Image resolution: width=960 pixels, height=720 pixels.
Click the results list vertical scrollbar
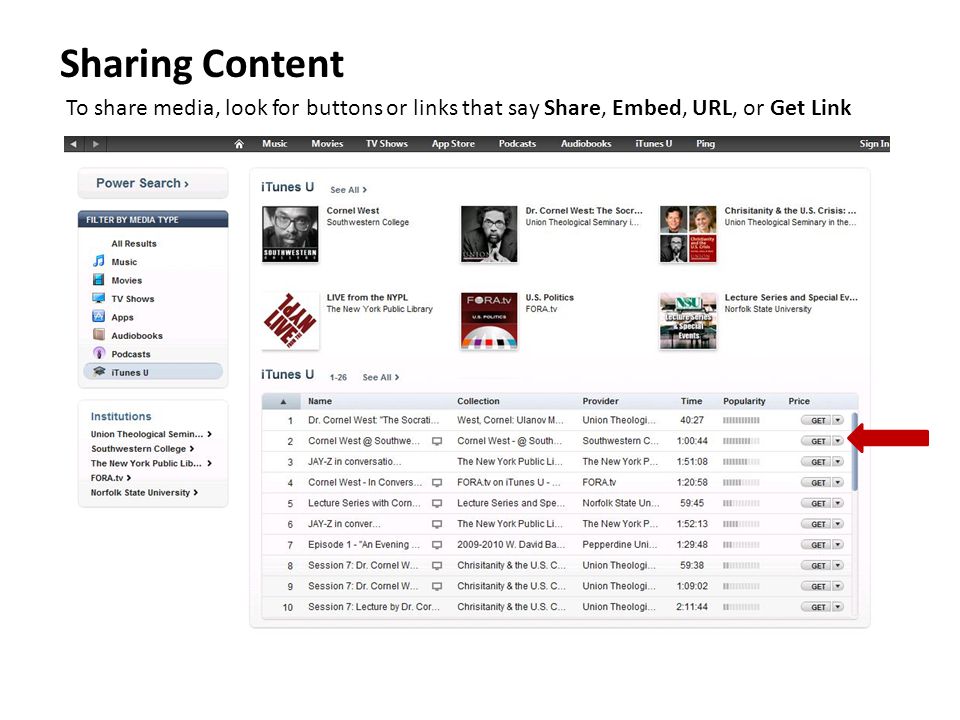855,453
